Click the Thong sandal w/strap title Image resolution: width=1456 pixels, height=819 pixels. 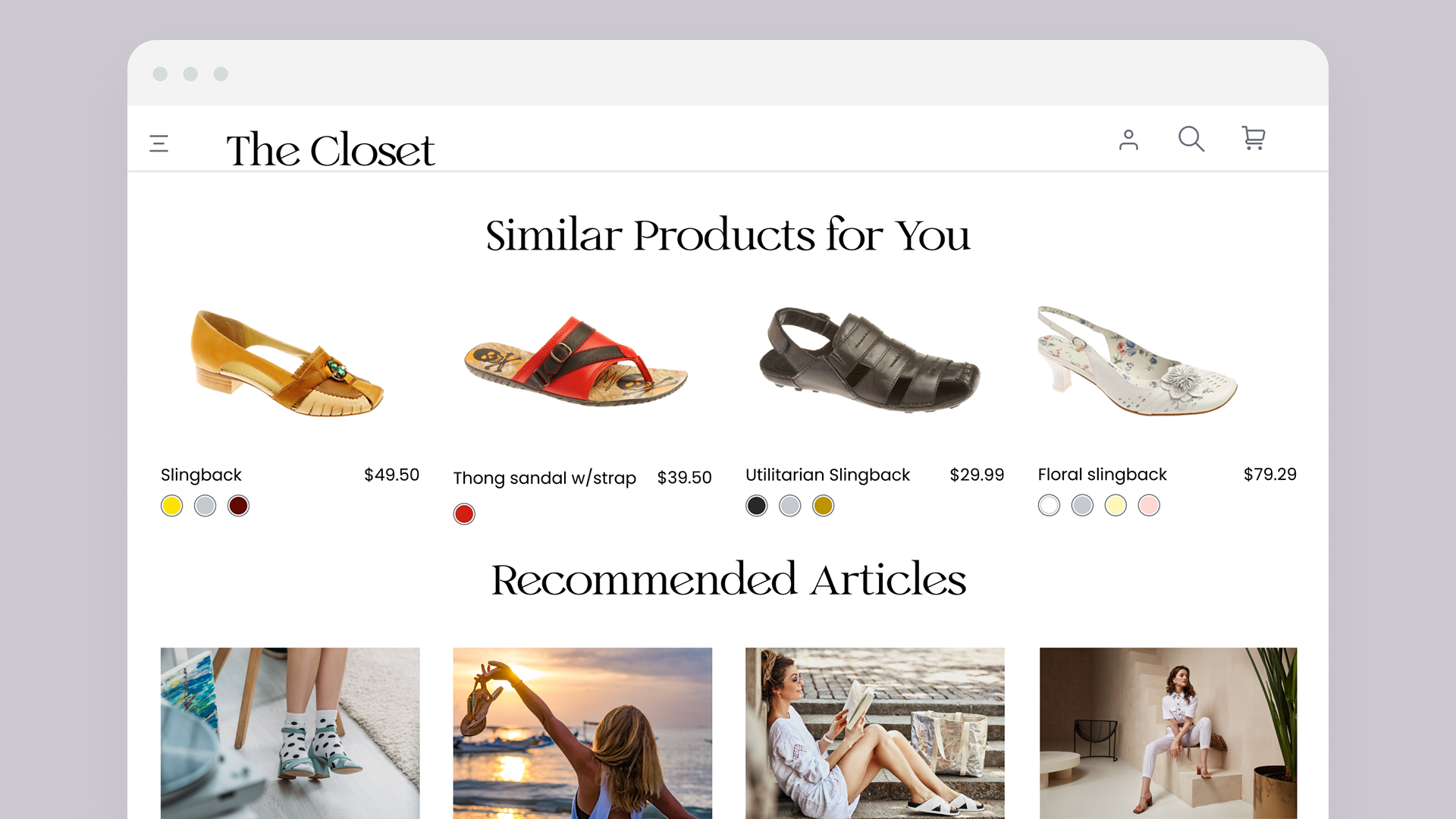tap(544, 478)
